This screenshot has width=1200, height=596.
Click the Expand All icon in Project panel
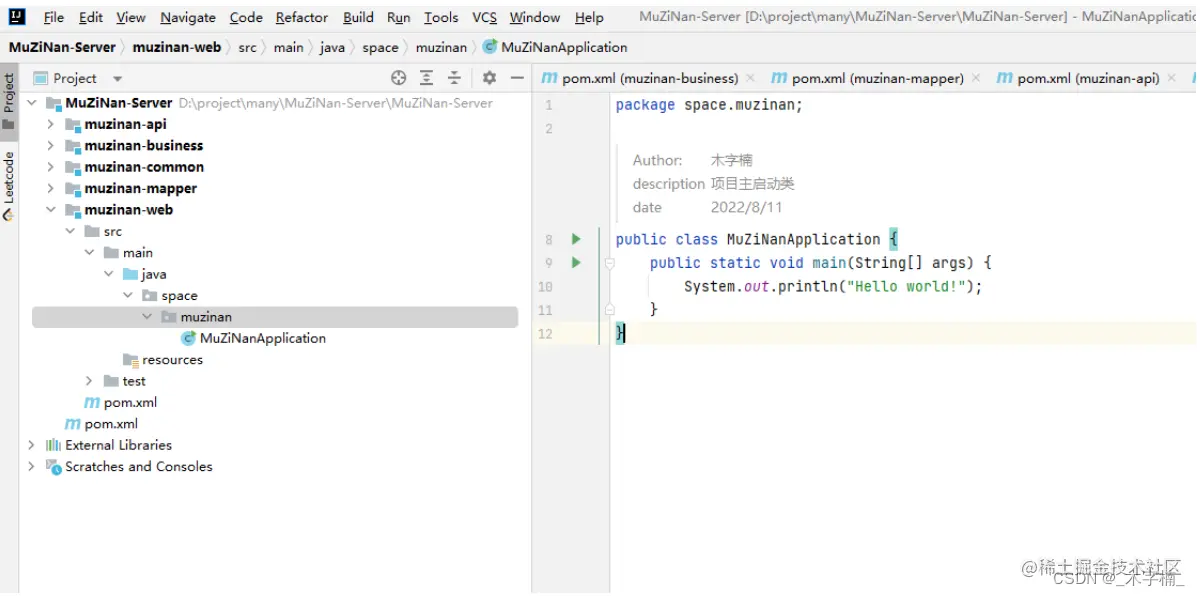tap(426, 78)
